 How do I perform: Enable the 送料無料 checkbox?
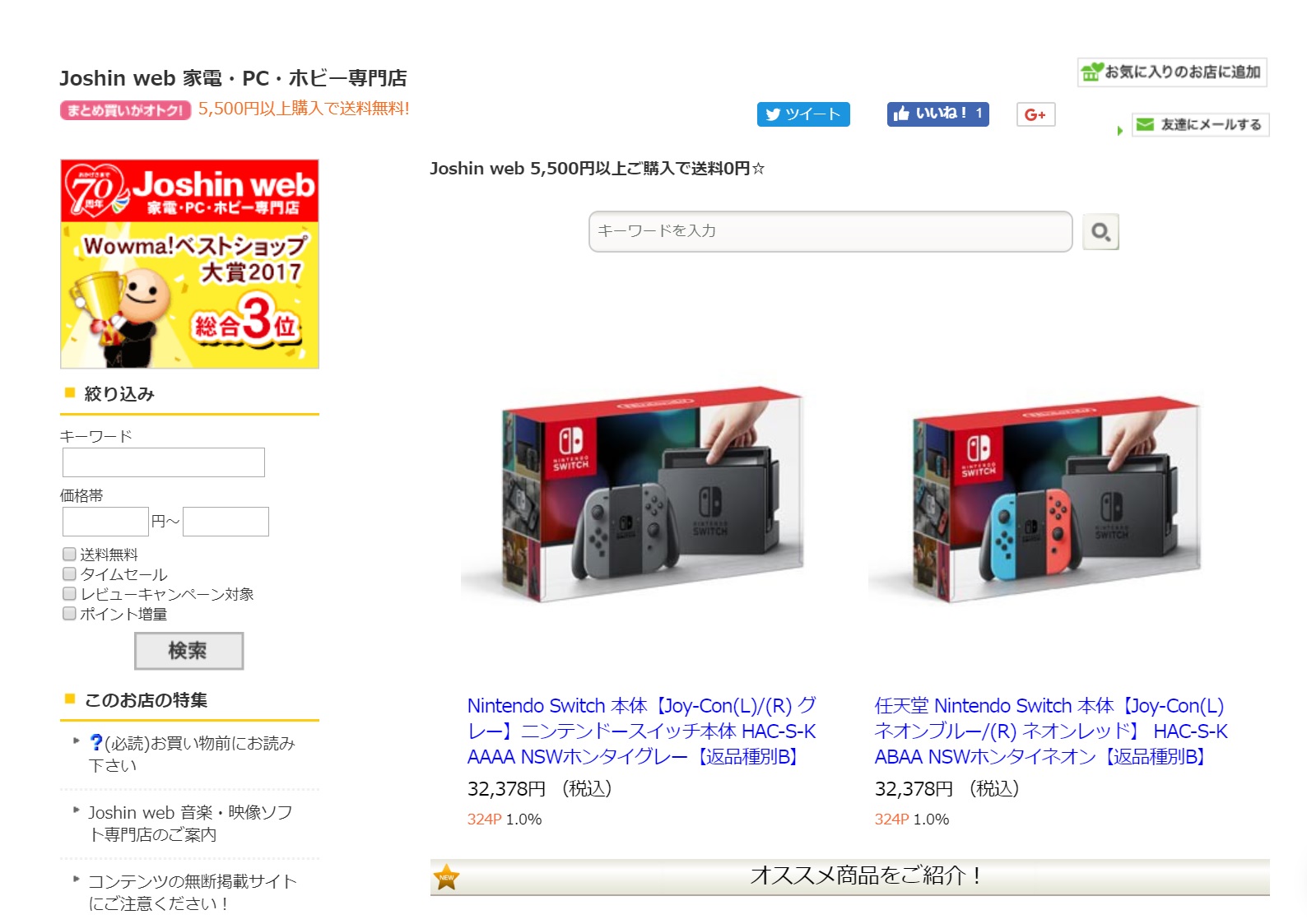pos(69,554)
